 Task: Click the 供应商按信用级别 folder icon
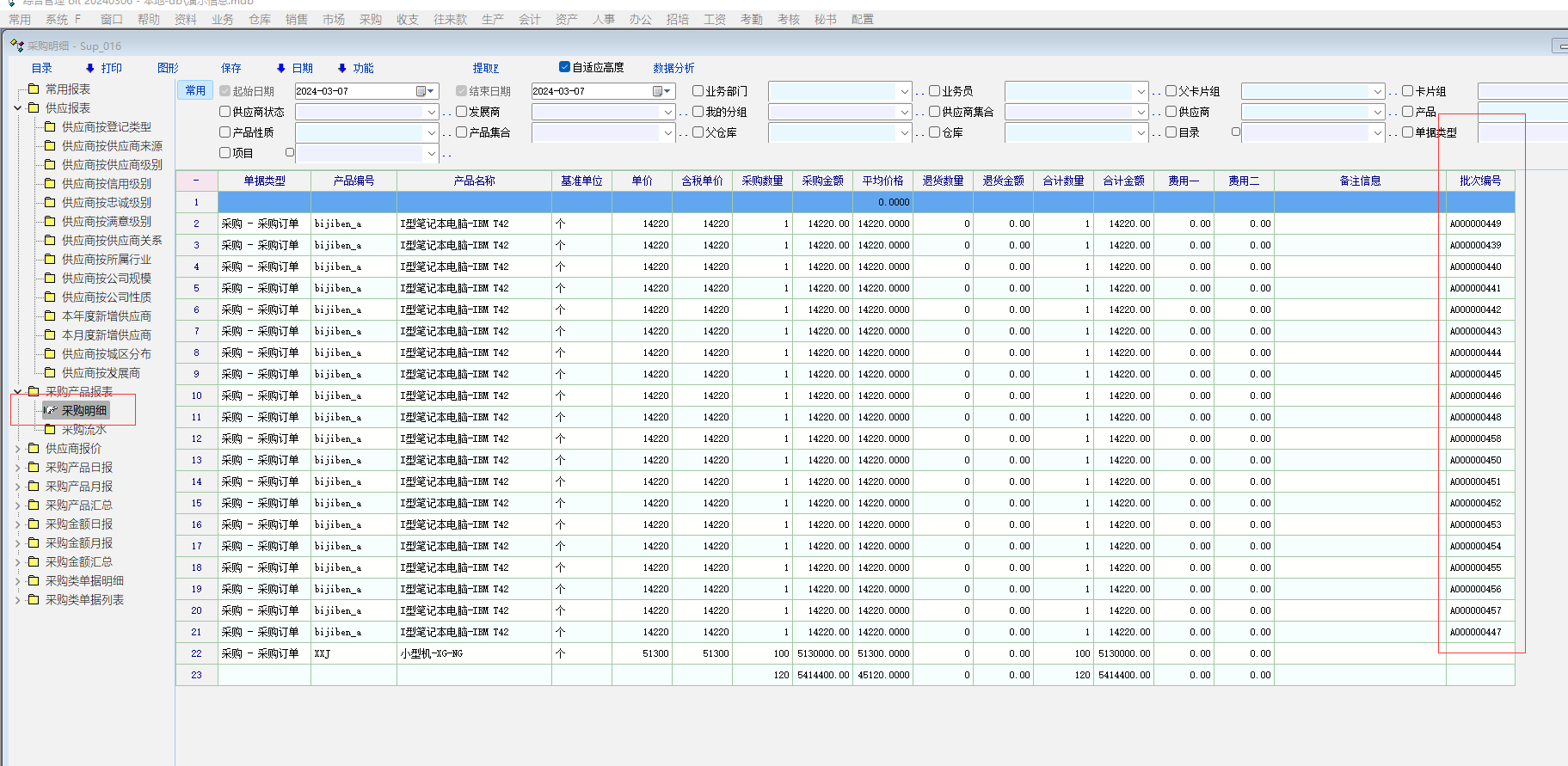[50, 183]
